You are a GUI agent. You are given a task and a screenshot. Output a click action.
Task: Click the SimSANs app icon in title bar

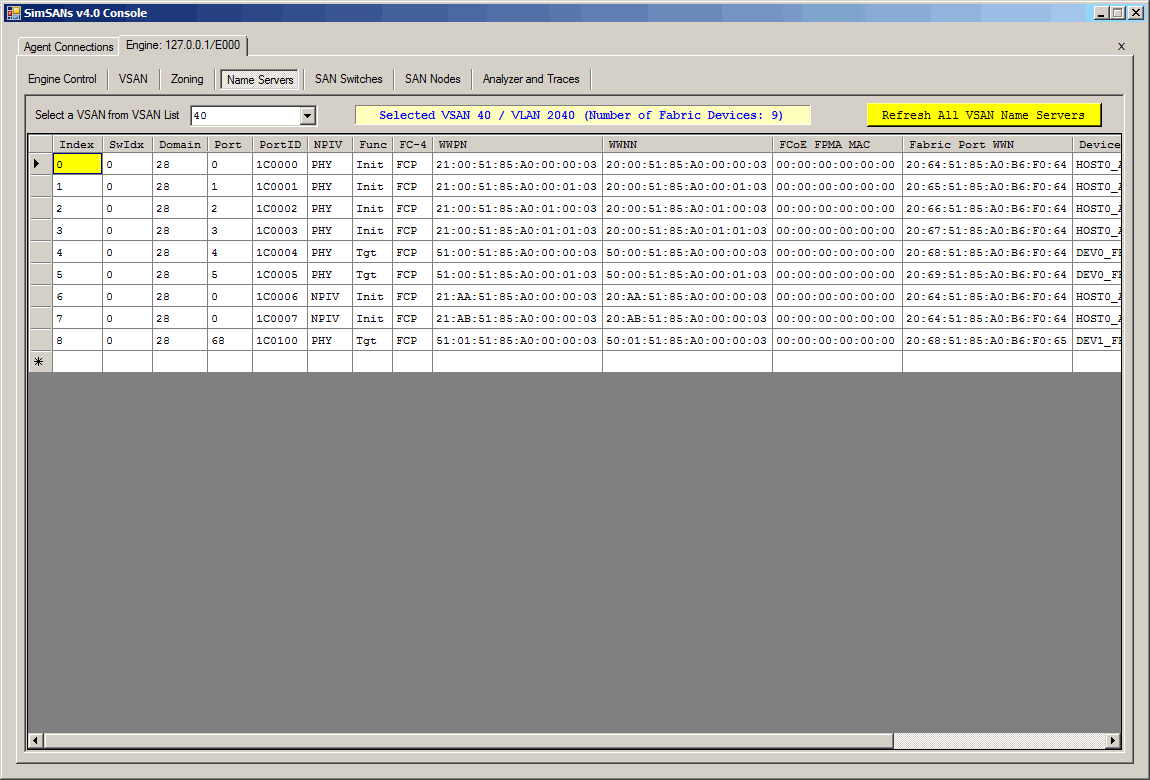(x=14, y=13)
